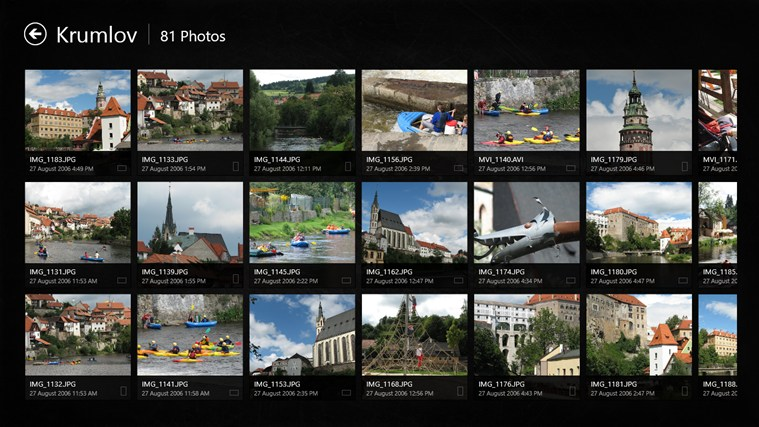
Task: Open the IMG_1145.JPG rafting photo
Action: tap(302, 223)
